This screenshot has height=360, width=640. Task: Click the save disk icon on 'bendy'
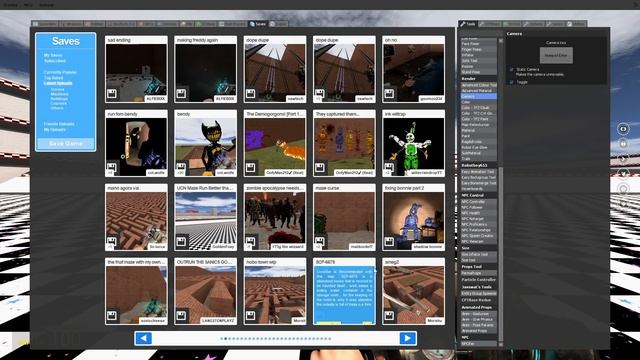[x=181, y=168]
